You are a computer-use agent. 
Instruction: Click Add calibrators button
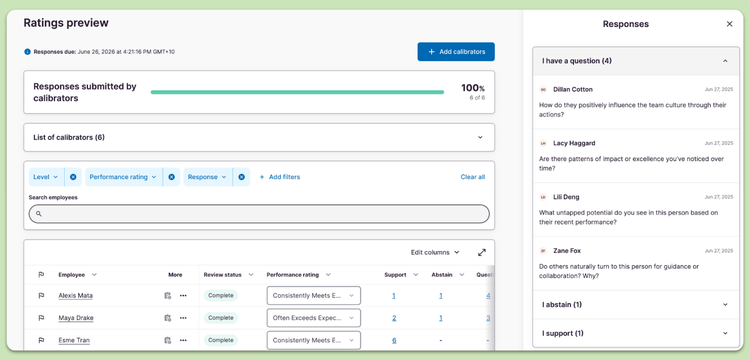pos(456,52)
